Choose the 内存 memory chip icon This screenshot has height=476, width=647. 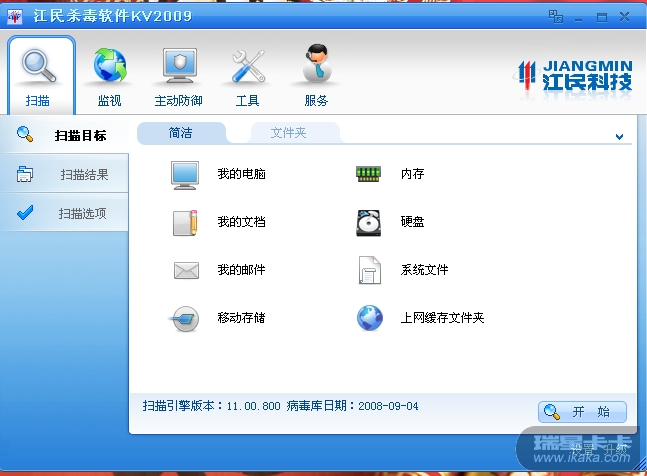(368, 174)
